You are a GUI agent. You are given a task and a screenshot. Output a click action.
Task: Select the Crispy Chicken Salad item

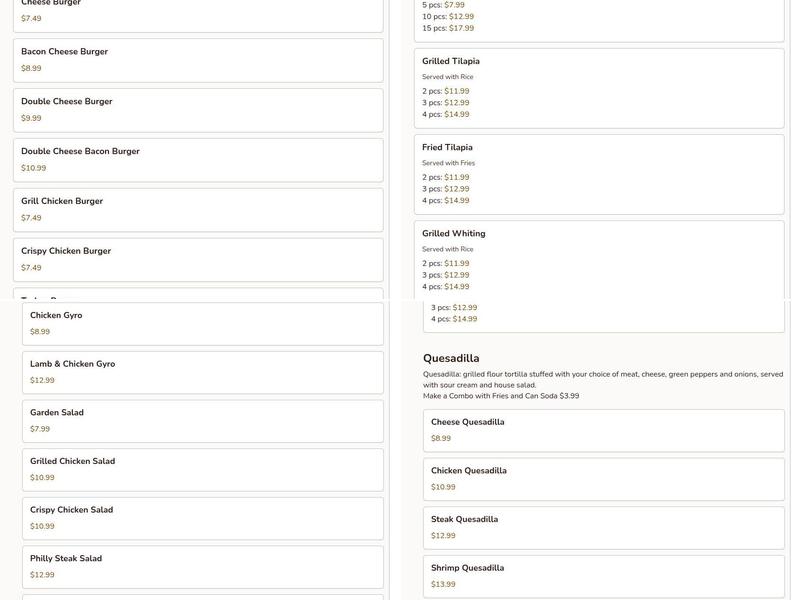coord(203,518)
